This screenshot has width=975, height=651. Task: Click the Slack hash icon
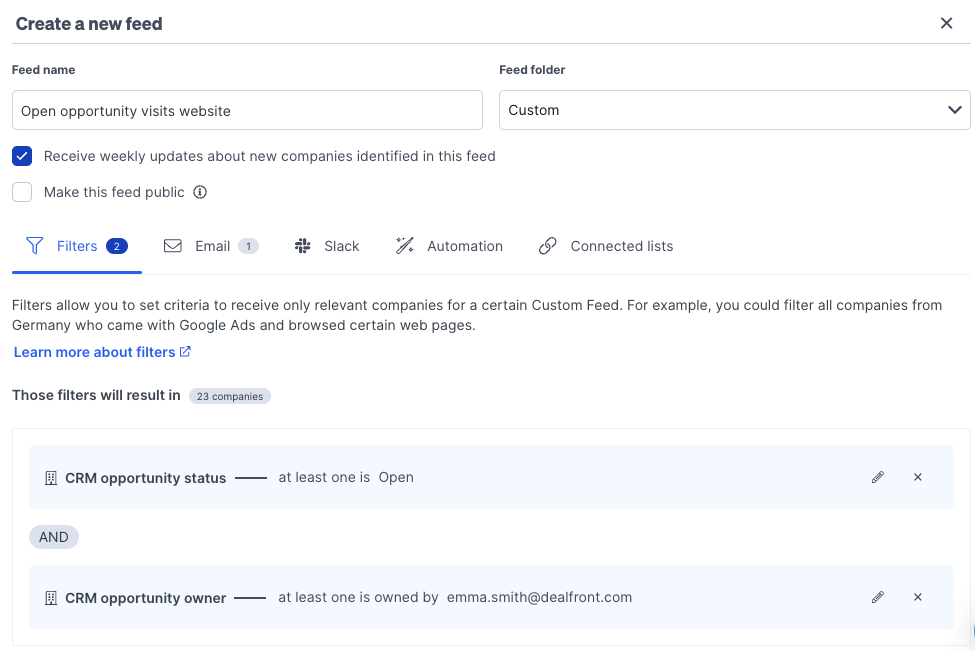point(303,245)
